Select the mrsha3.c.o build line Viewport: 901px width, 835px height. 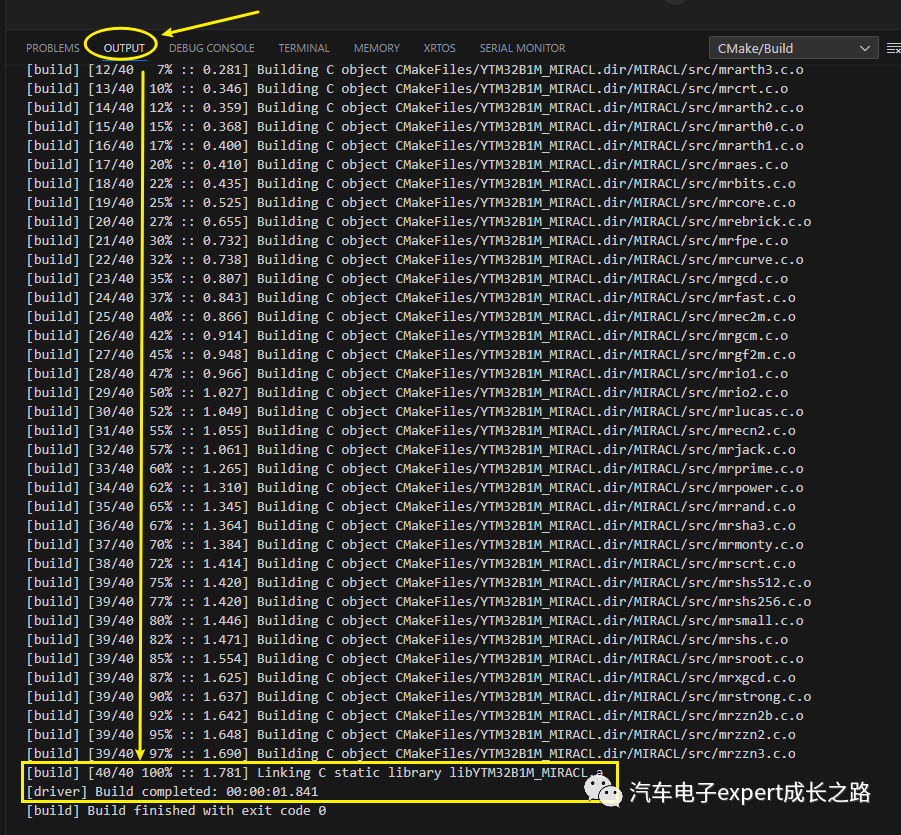[x=411, y=526]
